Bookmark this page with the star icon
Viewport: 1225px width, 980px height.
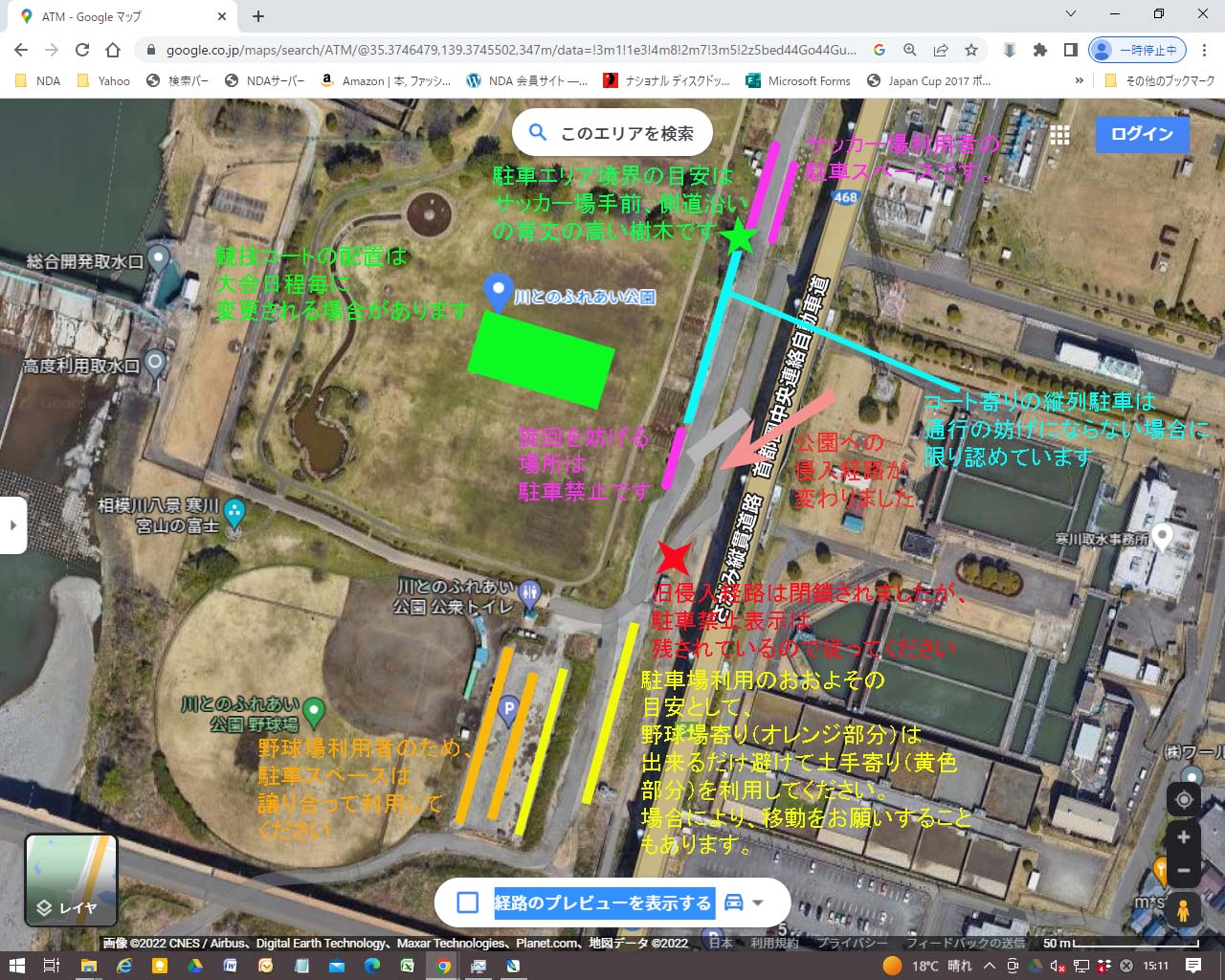point(971,50)
